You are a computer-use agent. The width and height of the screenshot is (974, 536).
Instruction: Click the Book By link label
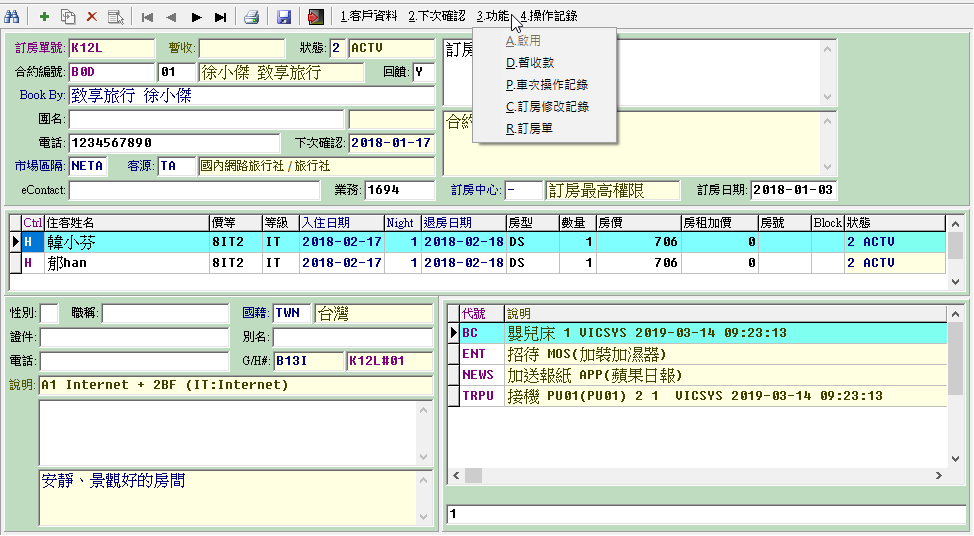[42, 96]
